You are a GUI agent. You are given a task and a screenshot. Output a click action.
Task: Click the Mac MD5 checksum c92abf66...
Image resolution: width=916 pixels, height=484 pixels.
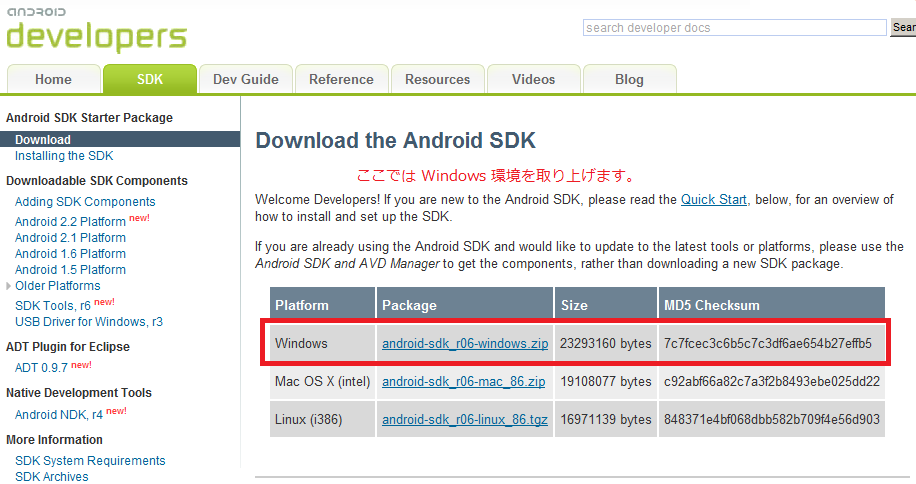772,382
